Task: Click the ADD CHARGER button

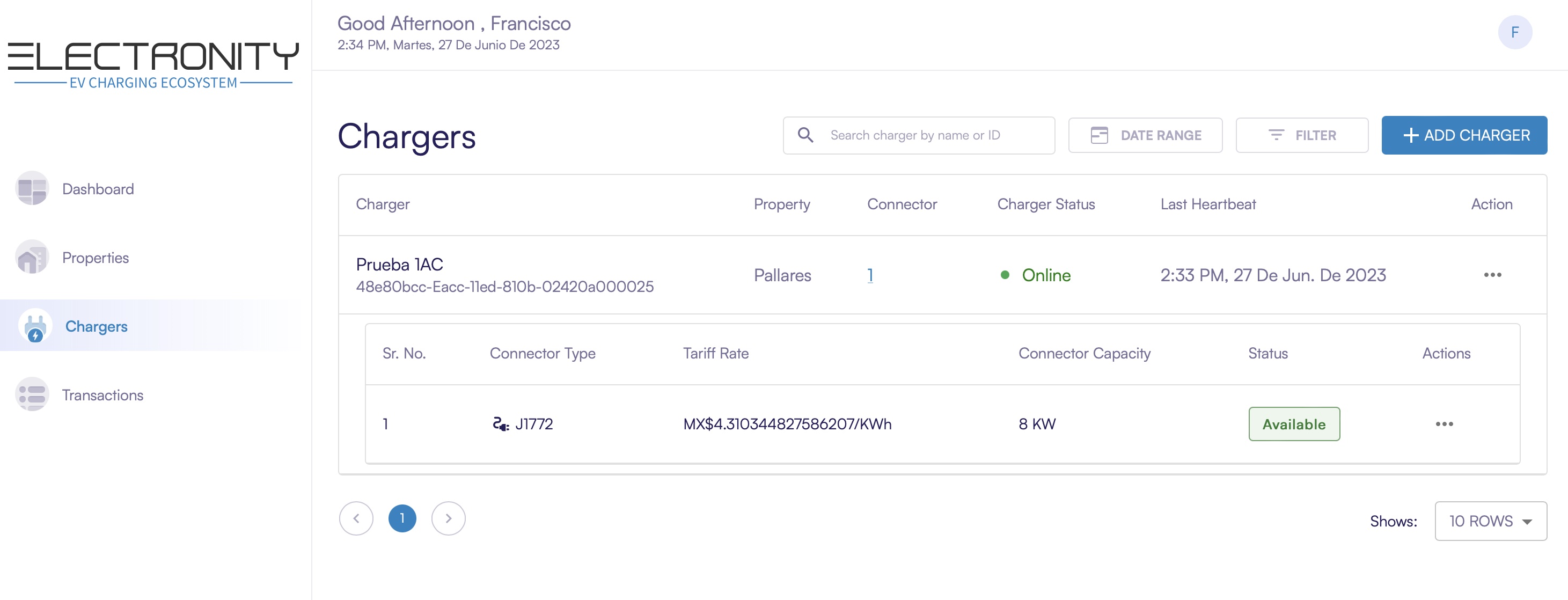Action: pyautogui.click(x=1464, y=135)
